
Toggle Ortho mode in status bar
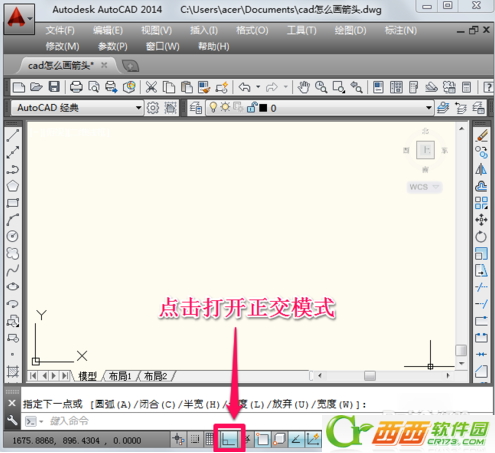tap(229, 439)
